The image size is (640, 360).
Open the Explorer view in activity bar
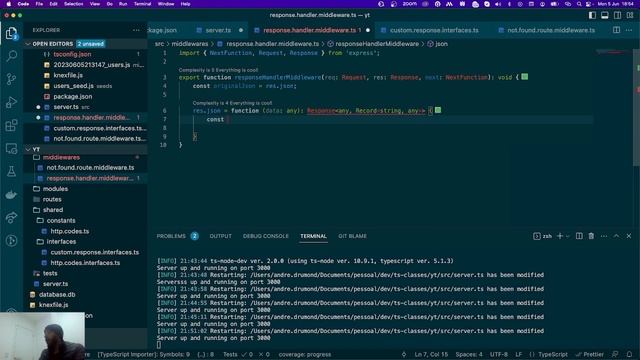(x=11, y=33)
